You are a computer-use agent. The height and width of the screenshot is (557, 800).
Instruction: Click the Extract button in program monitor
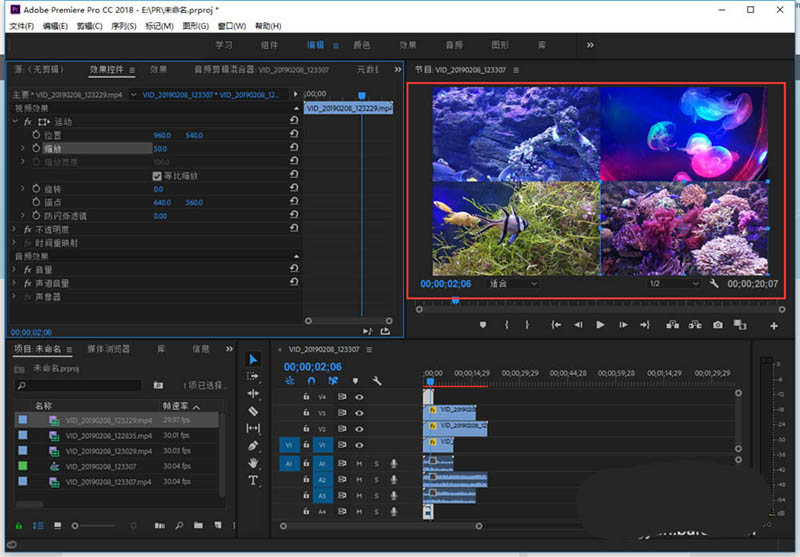pos(695,324)
